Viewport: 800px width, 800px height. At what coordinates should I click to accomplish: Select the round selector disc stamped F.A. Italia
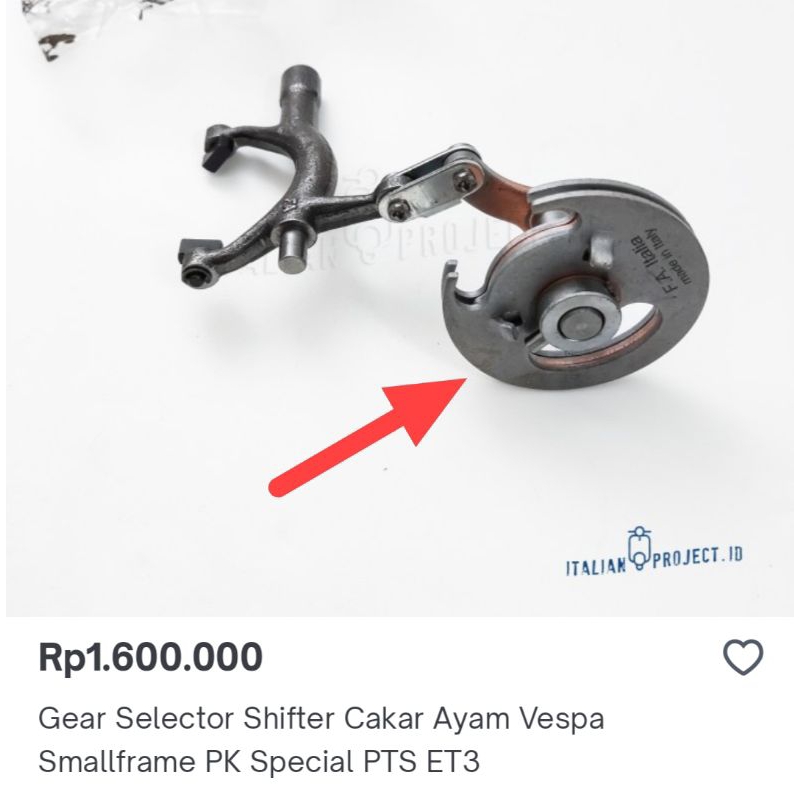pos(574,285)
